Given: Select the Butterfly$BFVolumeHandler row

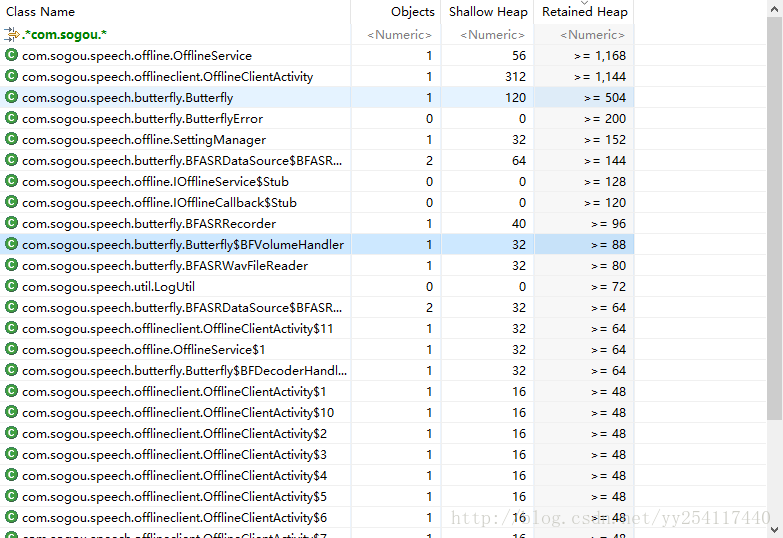Looking at the screenshot, I should click(183, 245).
